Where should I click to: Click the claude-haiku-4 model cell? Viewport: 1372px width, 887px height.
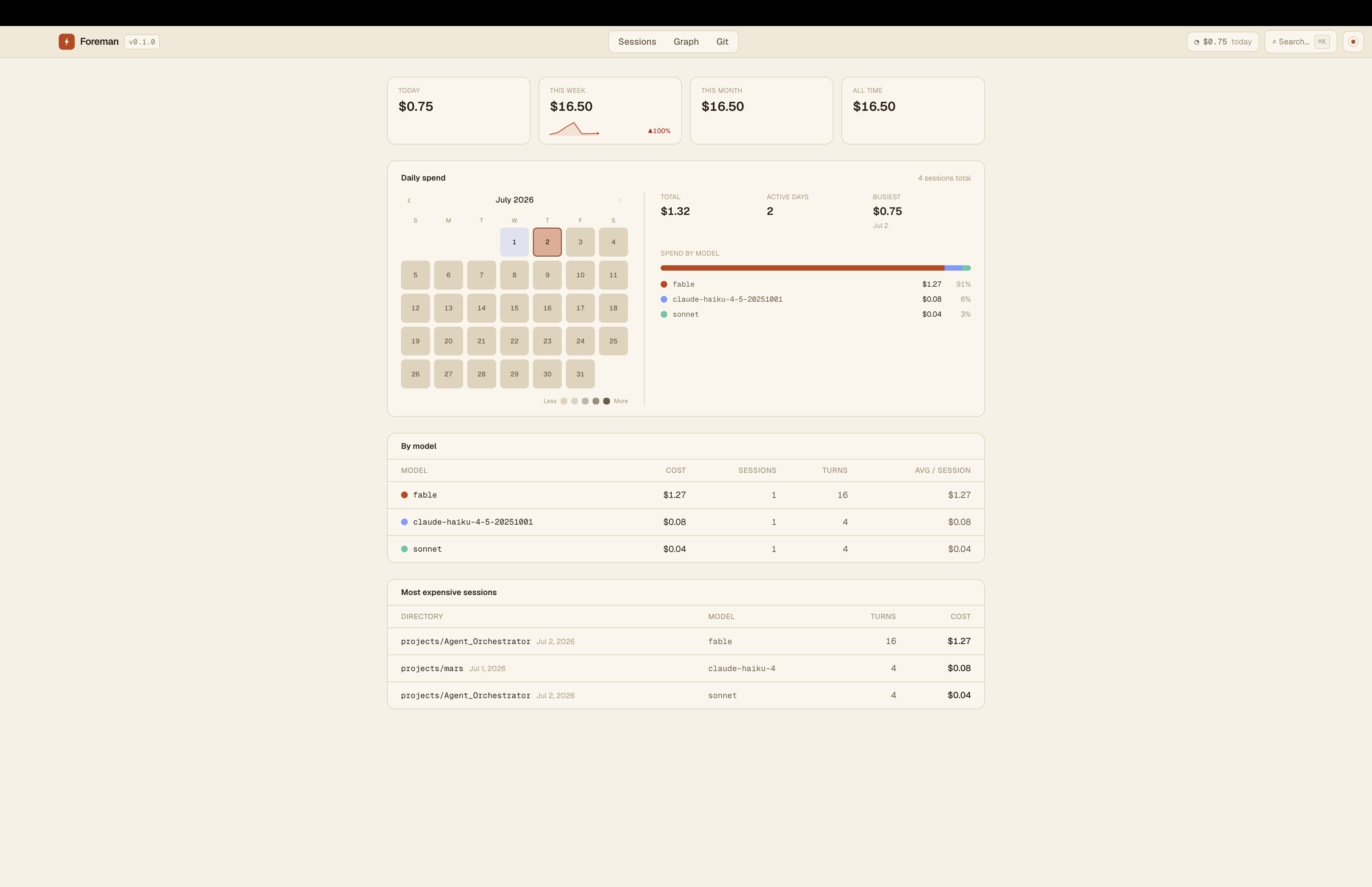pos(742,669)
